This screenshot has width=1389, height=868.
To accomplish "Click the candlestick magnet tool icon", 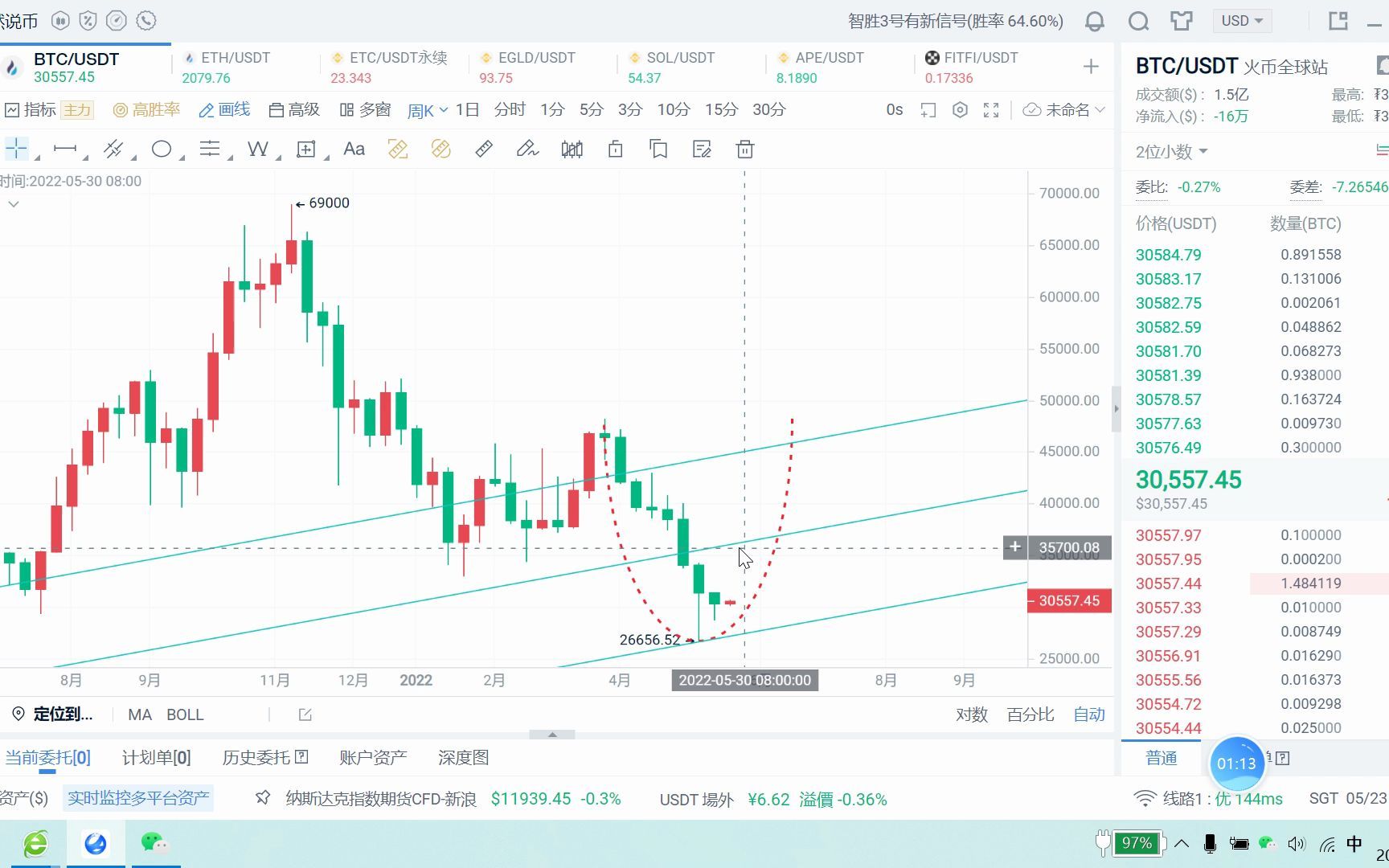I will [572, 149].
